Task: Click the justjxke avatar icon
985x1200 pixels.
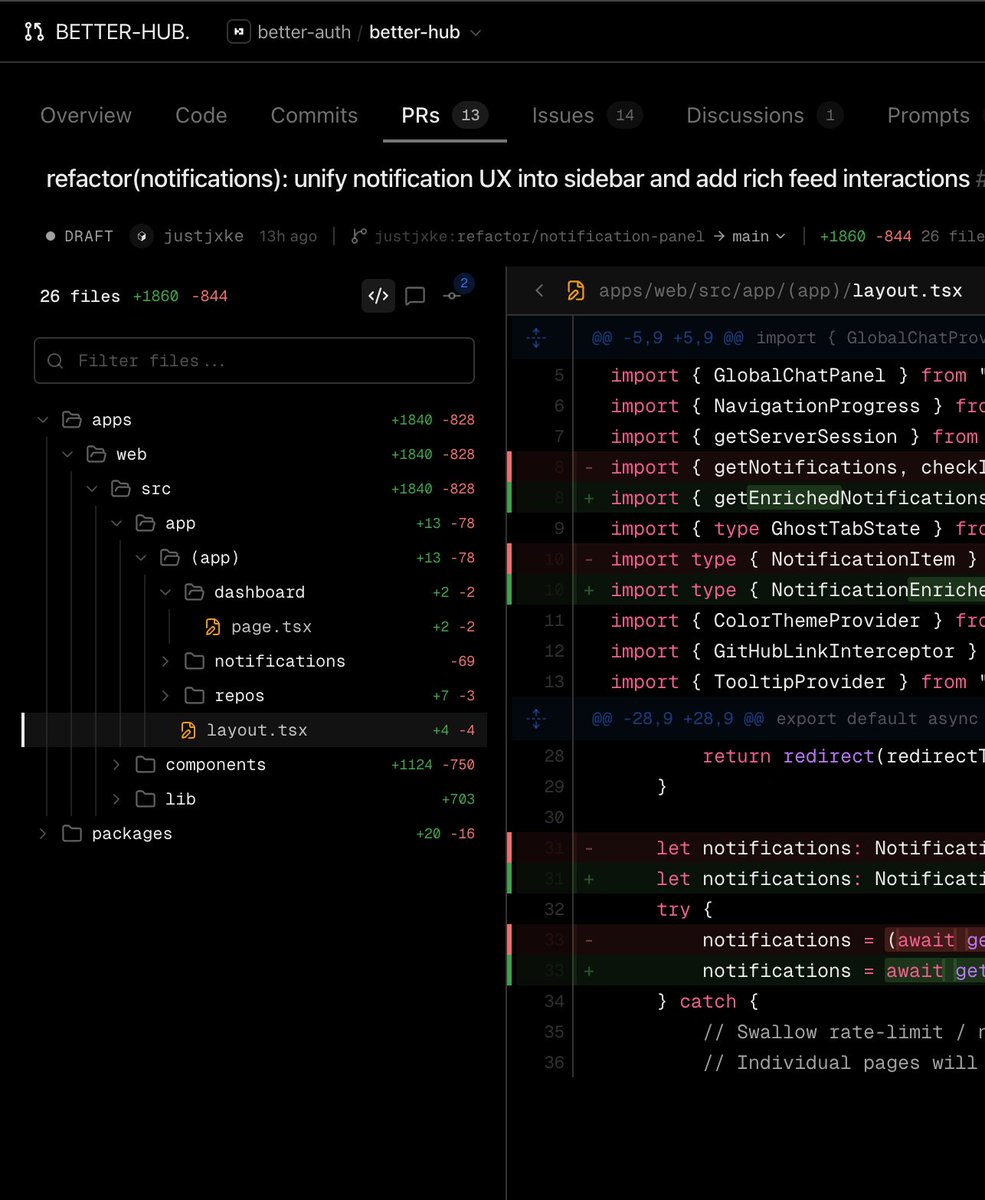Action: point(144,236)
